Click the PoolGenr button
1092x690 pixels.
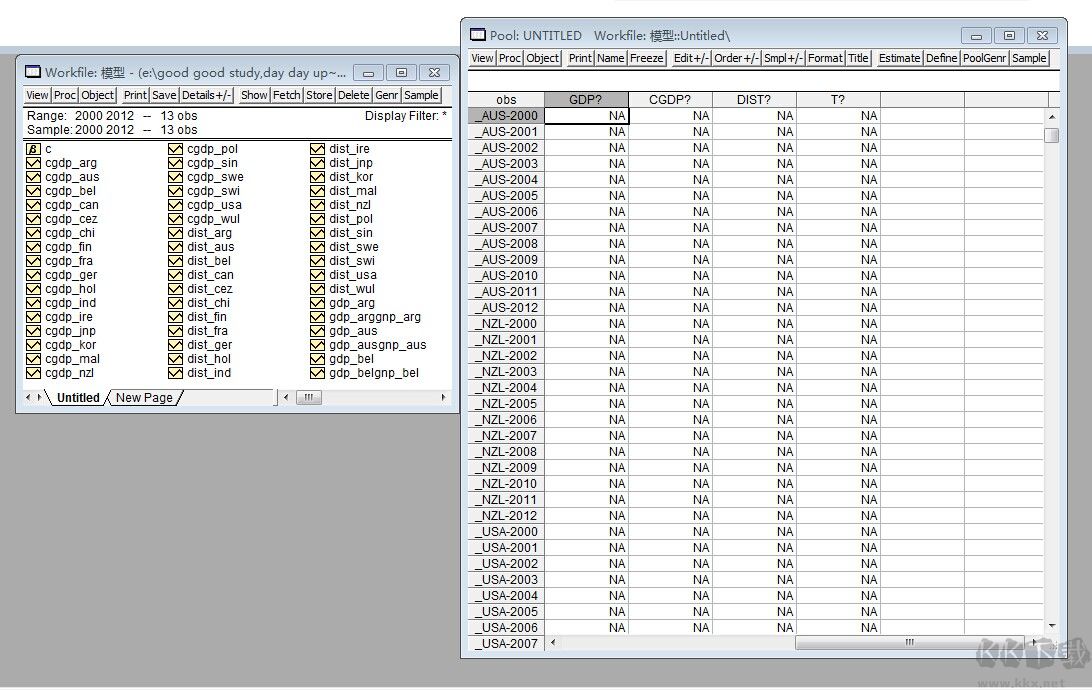pos(984,58)
